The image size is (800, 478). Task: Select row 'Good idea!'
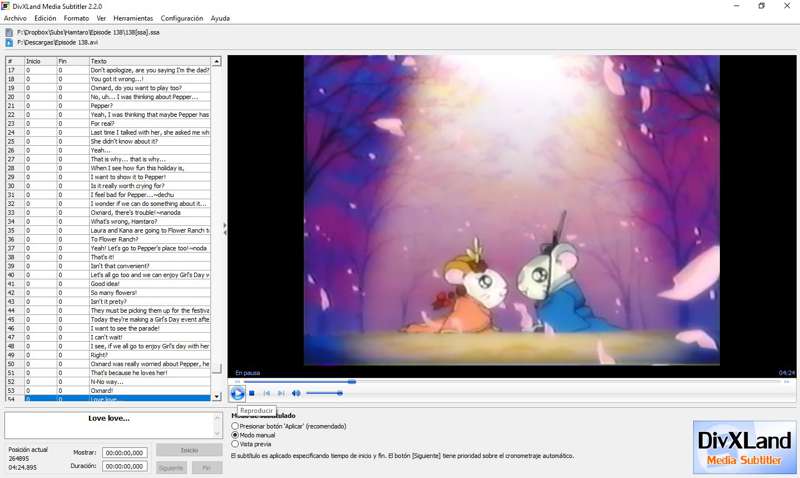(108, 284)
